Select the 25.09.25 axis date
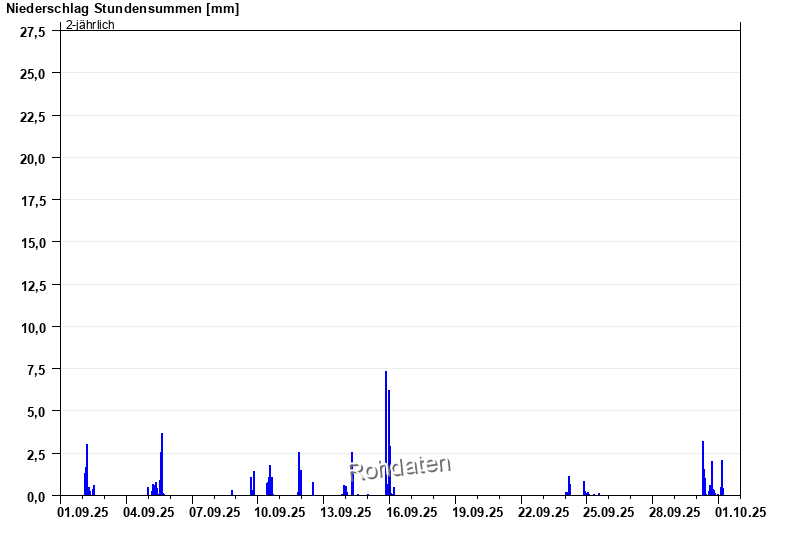800x550 pixels. click(609, 512)
